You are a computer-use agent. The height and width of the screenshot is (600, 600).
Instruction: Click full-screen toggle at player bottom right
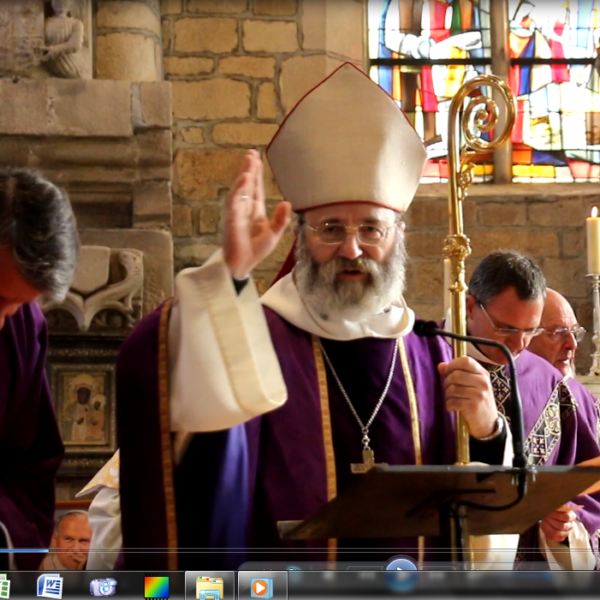tap(585, 575)
